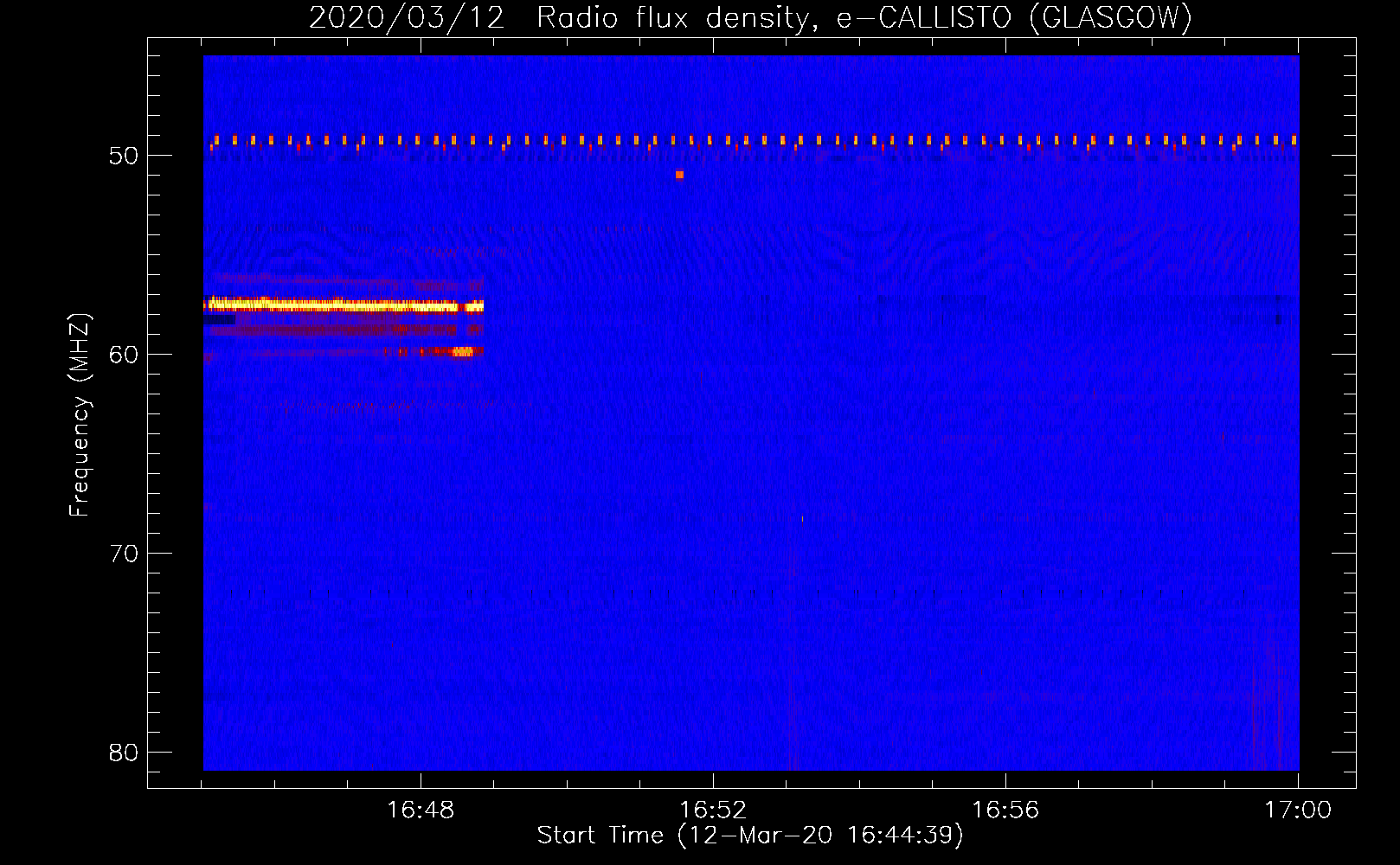
Task: Click the 16:48 time tick label
Action: click(x=421, y=811)
